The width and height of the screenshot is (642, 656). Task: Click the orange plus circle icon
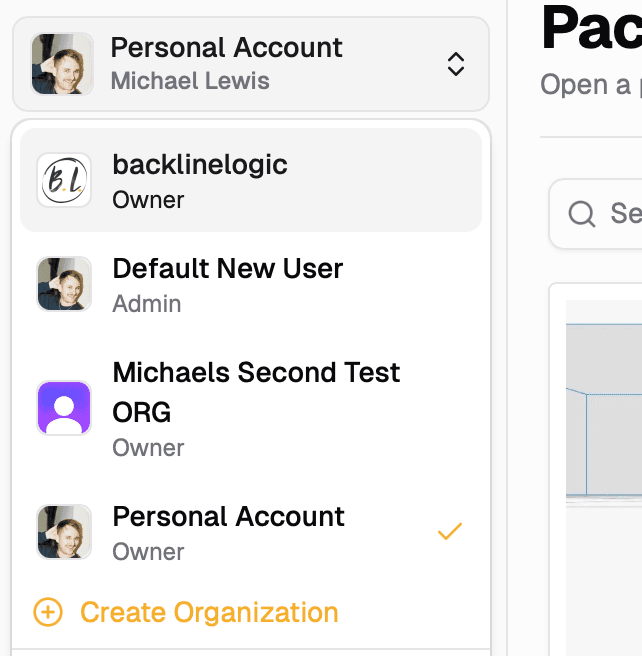[x=48, y=612]
